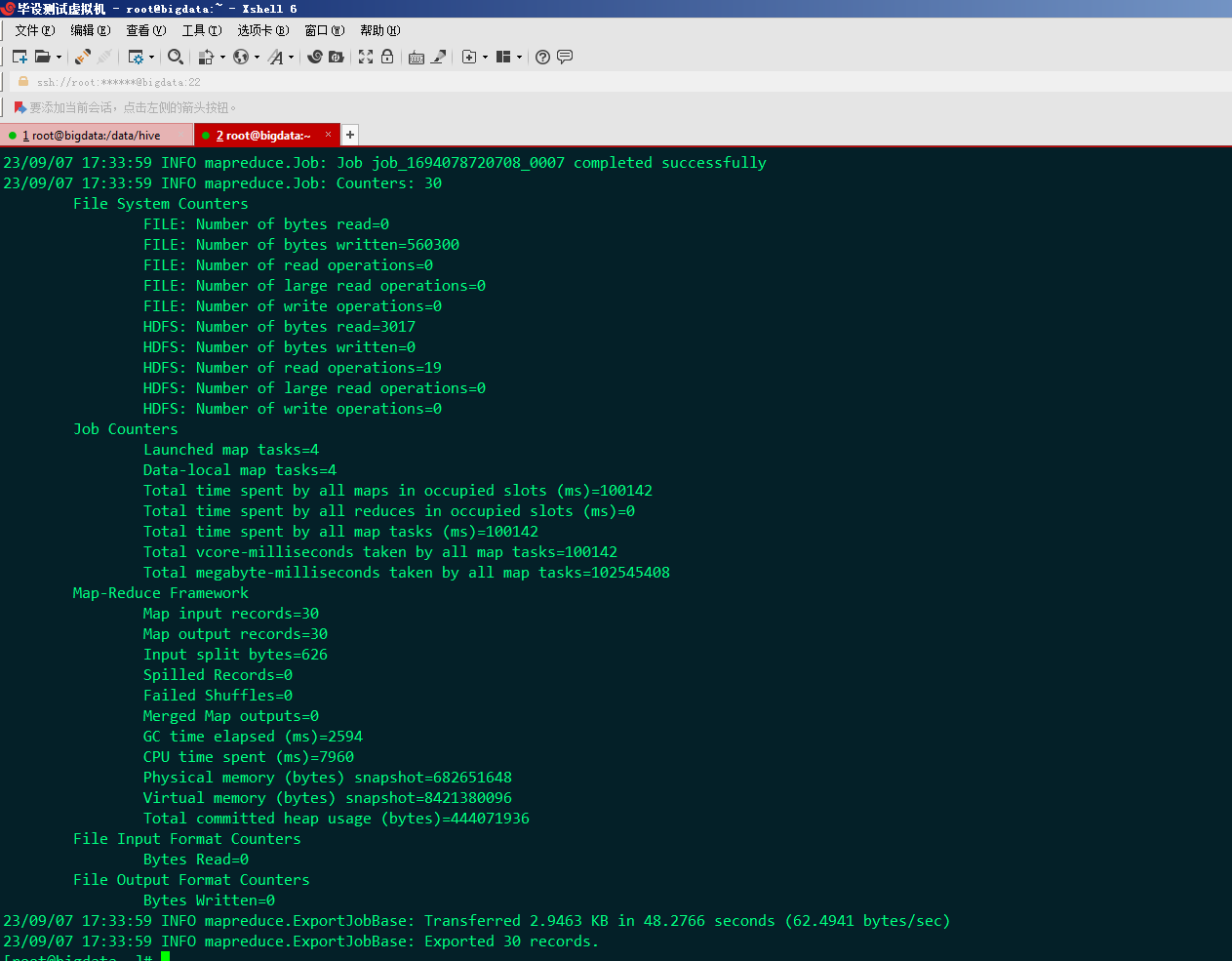Image resolution: width=1232 pixels, height=961 pixels.
Task: Click the lock screen padlock icon
Action: tap(387, 57)
